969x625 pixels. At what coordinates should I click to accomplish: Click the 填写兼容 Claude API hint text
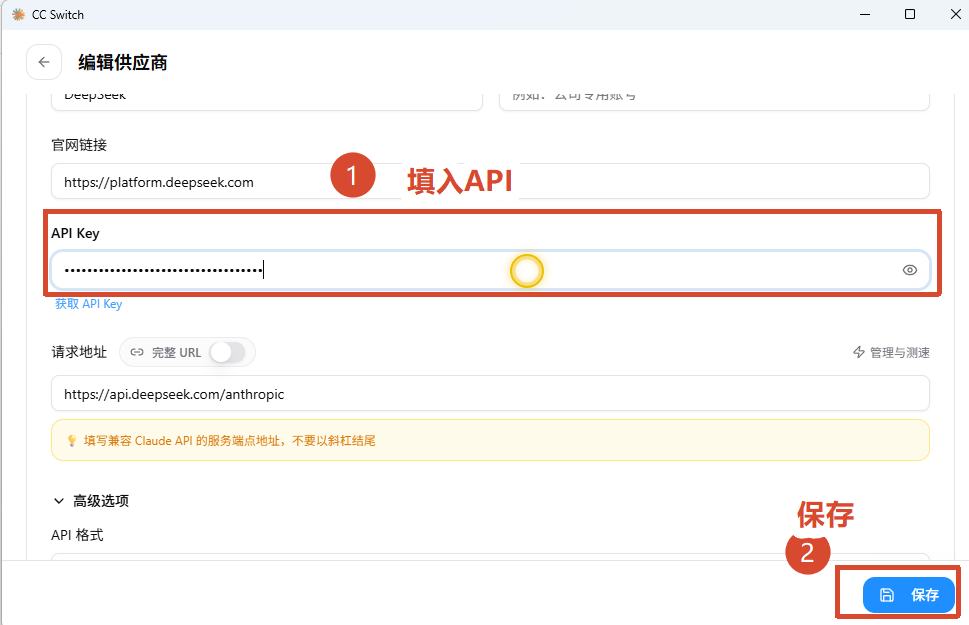(230, 441)
